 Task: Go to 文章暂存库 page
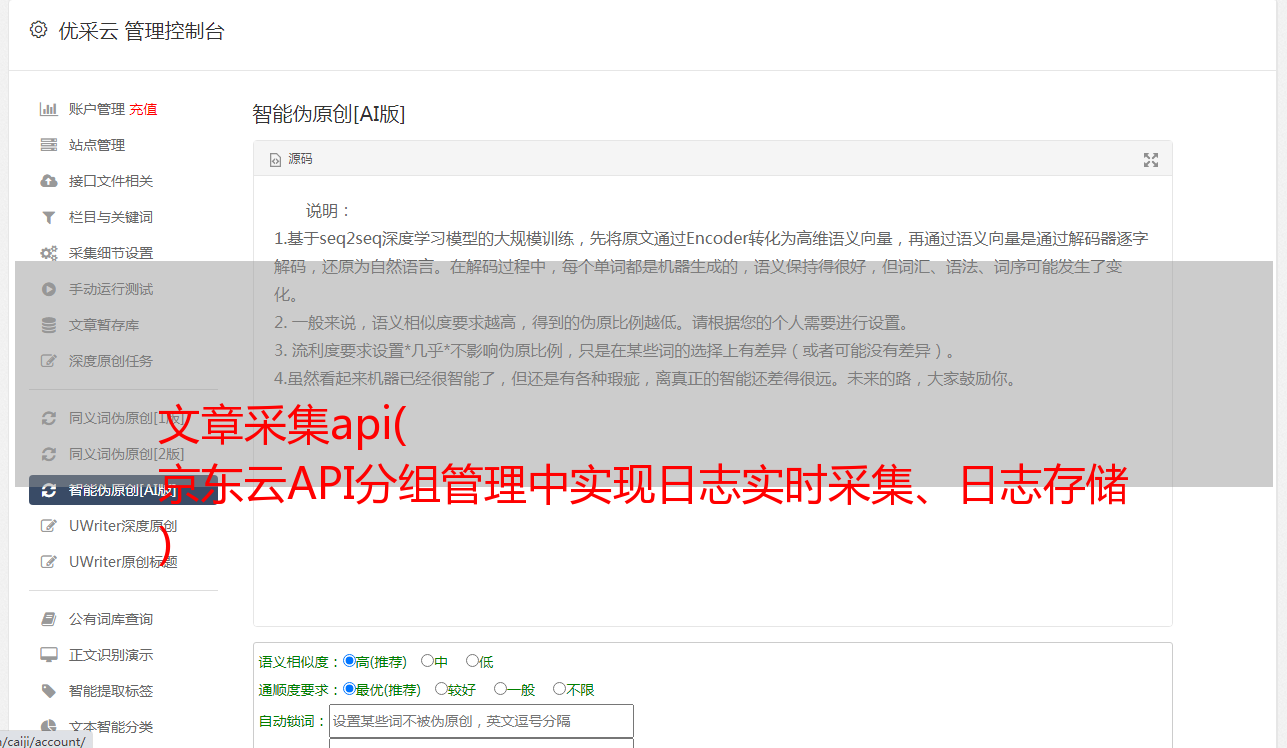104,325
